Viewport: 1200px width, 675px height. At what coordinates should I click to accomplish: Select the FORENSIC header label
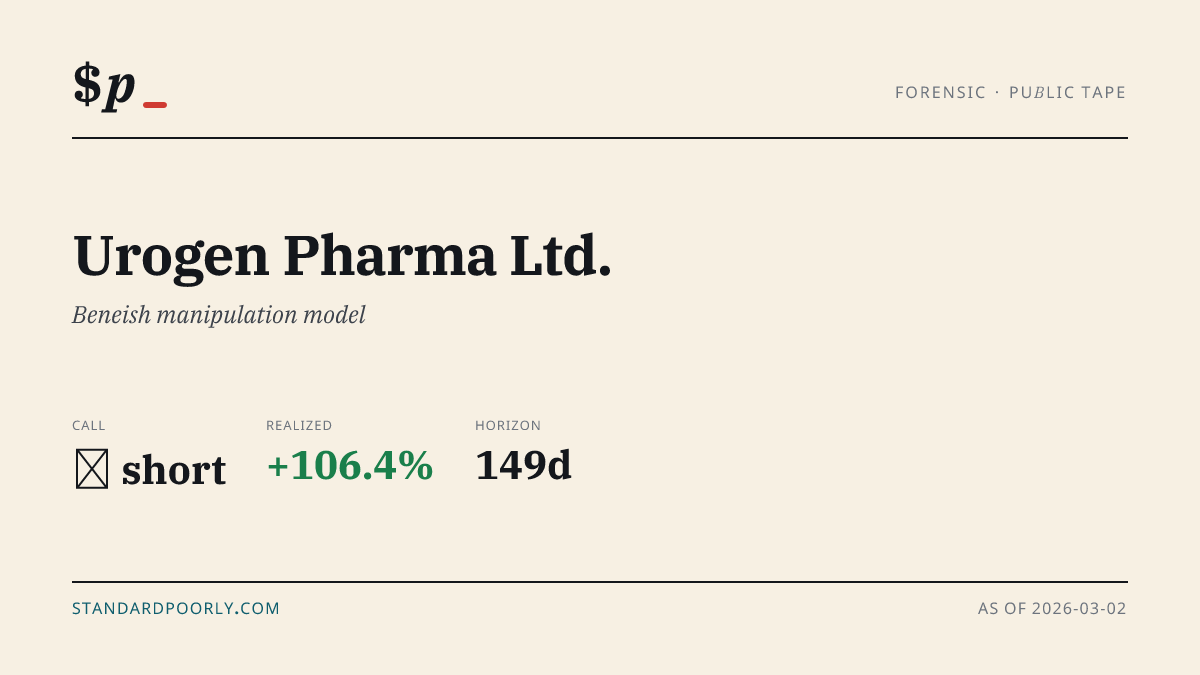(940, 93)
